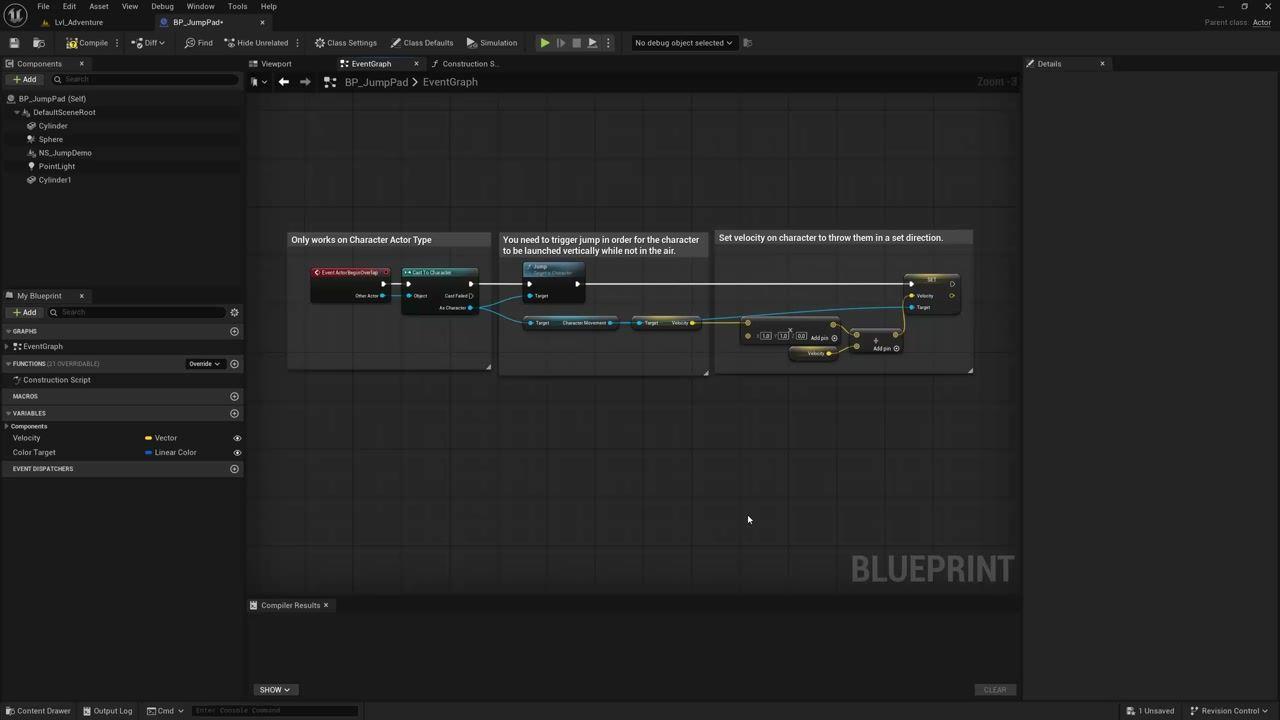Click BP_JumpPad in graph breadcrumb
Viewport: 1280px width, 720px height.
(376, 82)
